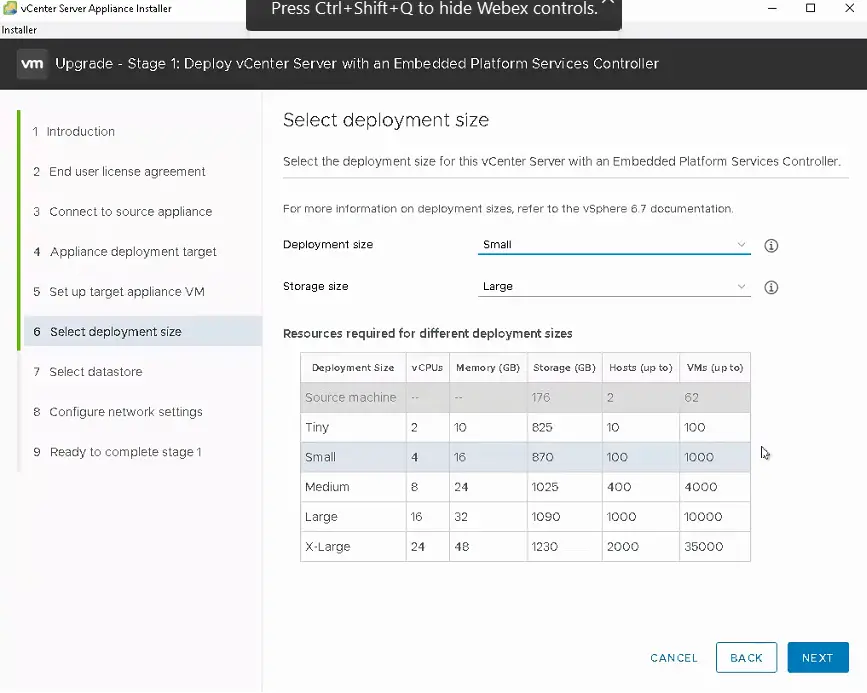Click the 35000 VMs value for X-Large
867x693 pixels.
click(x=703, y=547)
